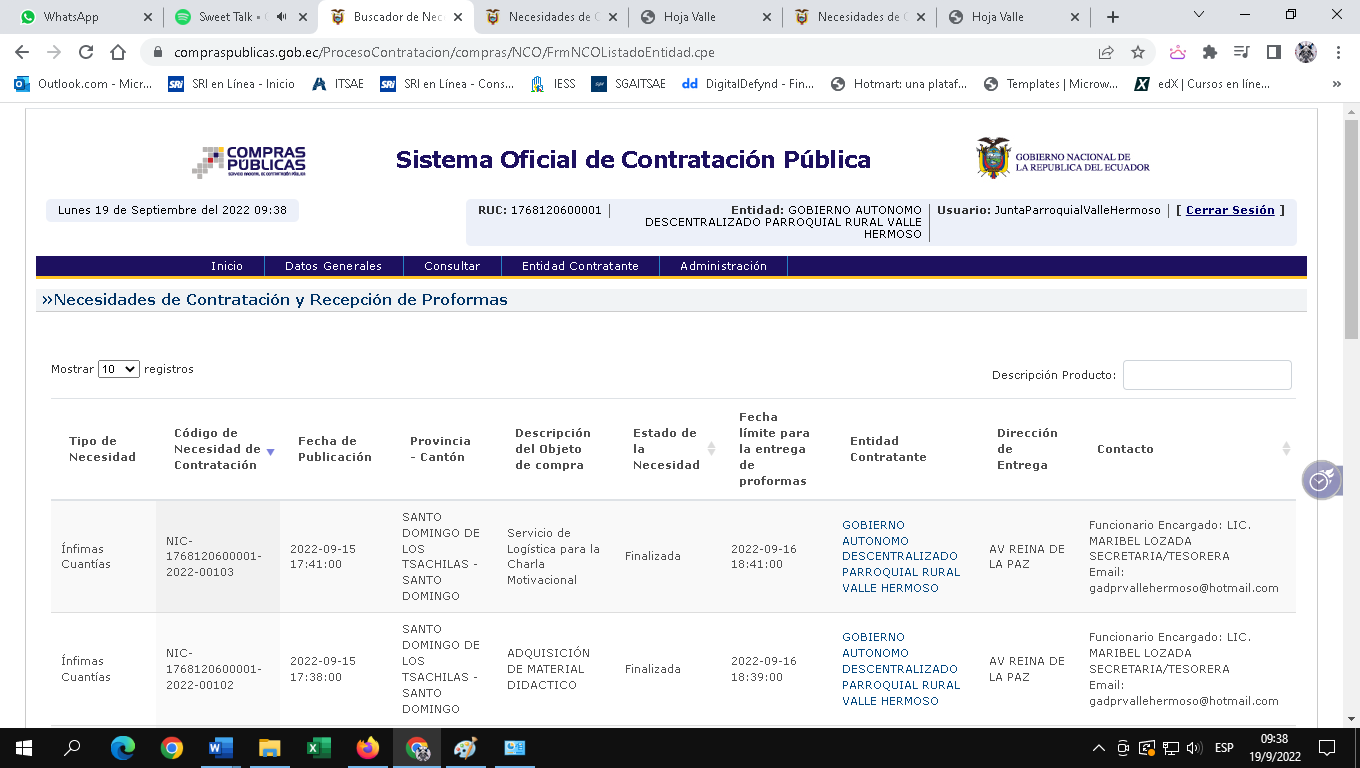Sort by Código de Necesidad de Contratación arrow
This screenshot has width=1360, height=768.
click(270, 452)
